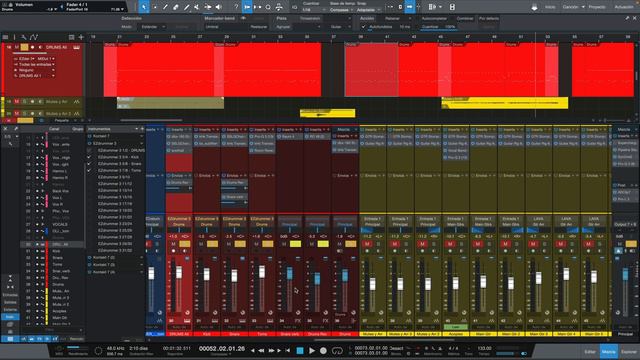Solo the DRUMS All track in arrangement
Screen dimensions: 640x360
tap(24, 47)
